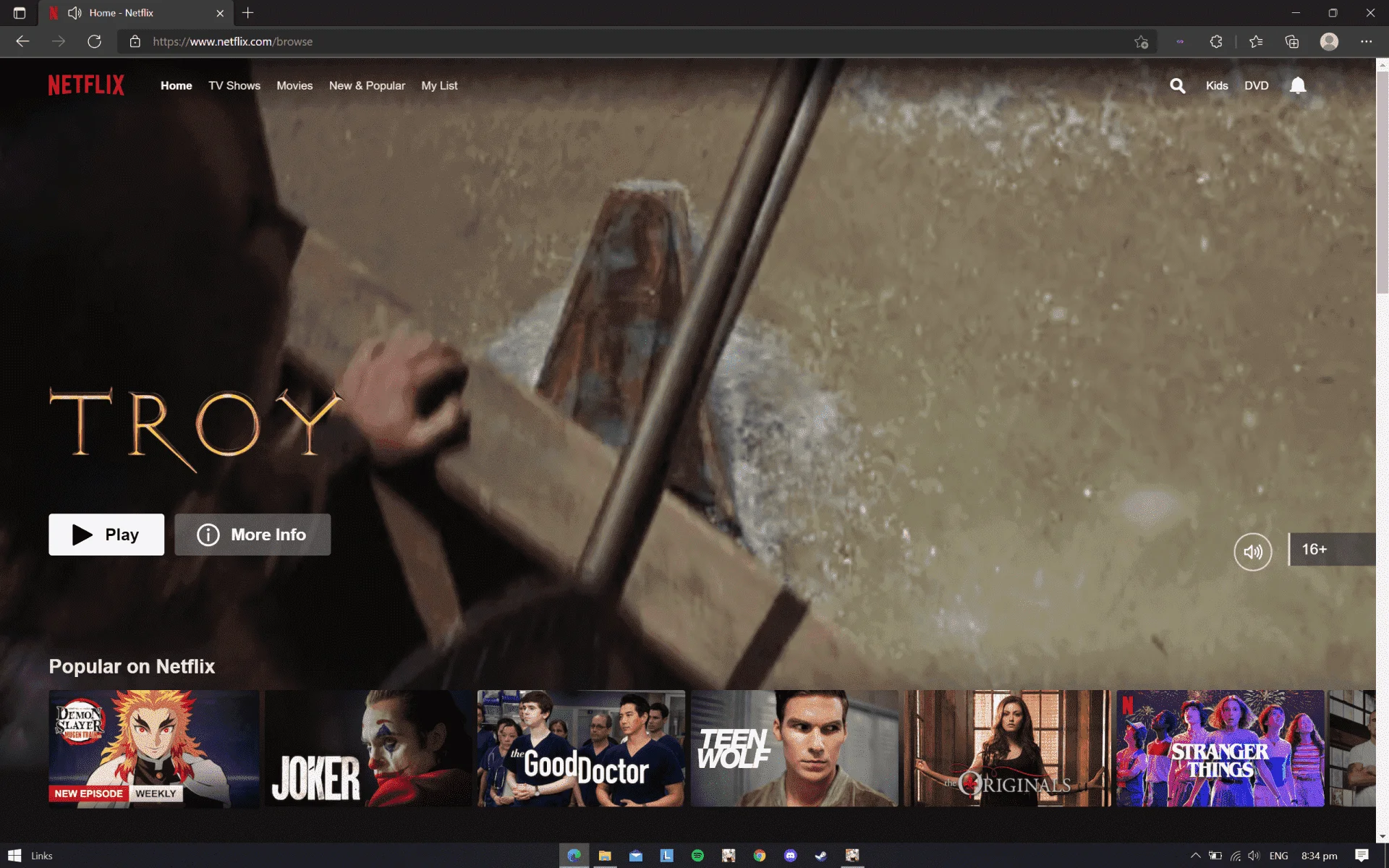This screenshot has height=868, width=1389.
Task: Add this page to favorites
Action: coord(1141,41)
